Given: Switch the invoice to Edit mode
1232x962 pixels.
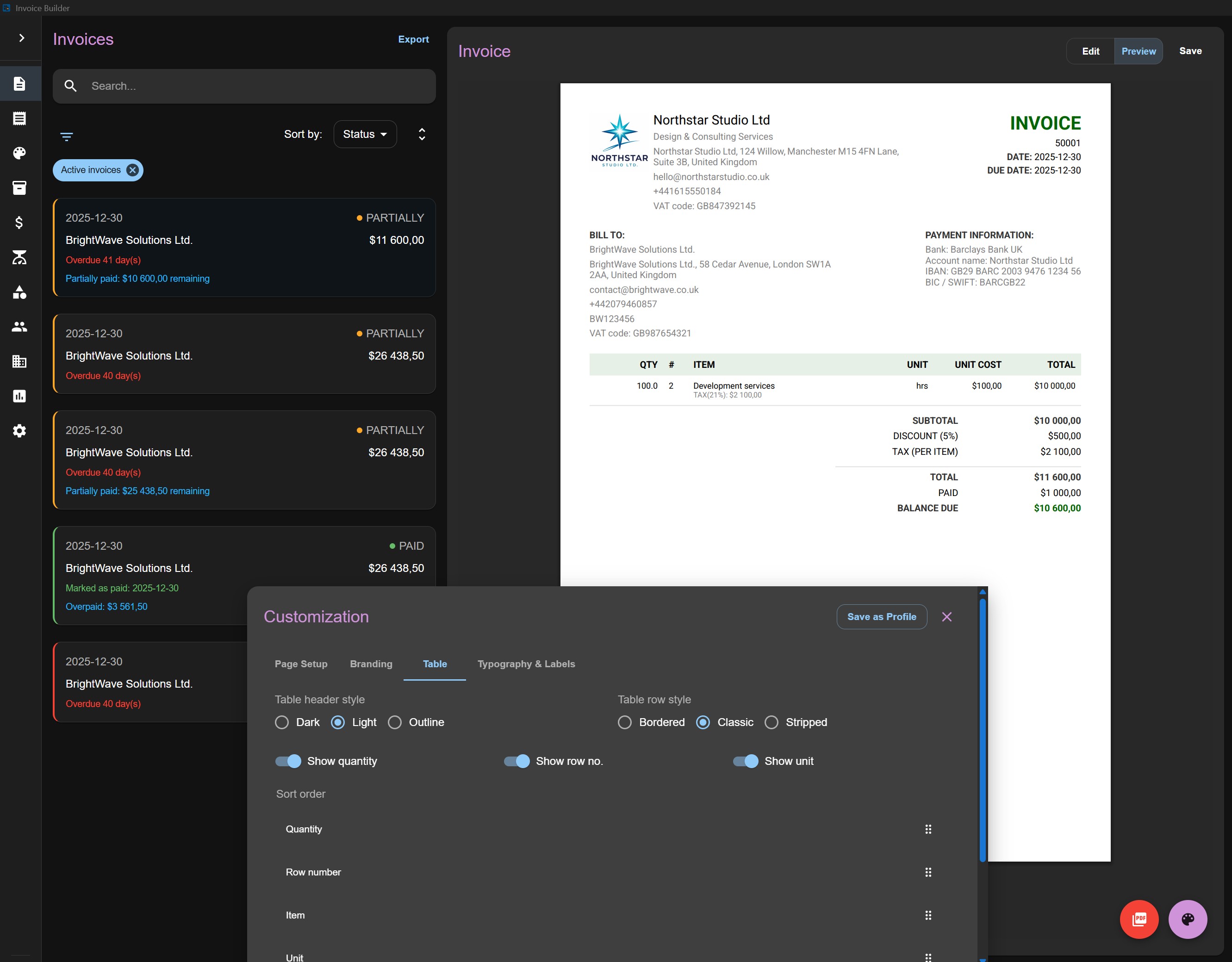Looking at the screenshot, I should click(1090, 51).
